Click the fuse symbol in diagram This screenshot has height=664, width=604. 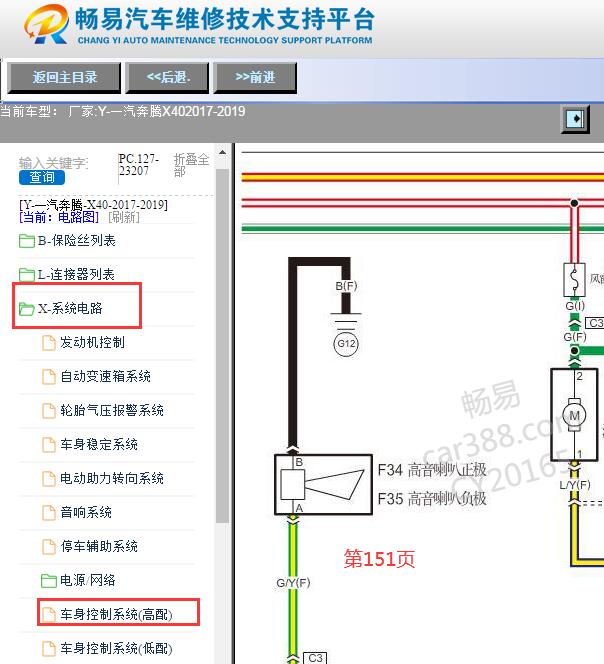[574, 280]
